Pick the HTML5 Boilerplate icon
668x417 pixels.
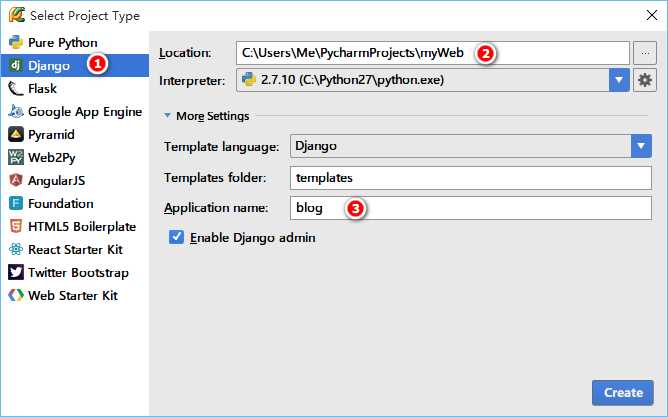pos(16,226)
